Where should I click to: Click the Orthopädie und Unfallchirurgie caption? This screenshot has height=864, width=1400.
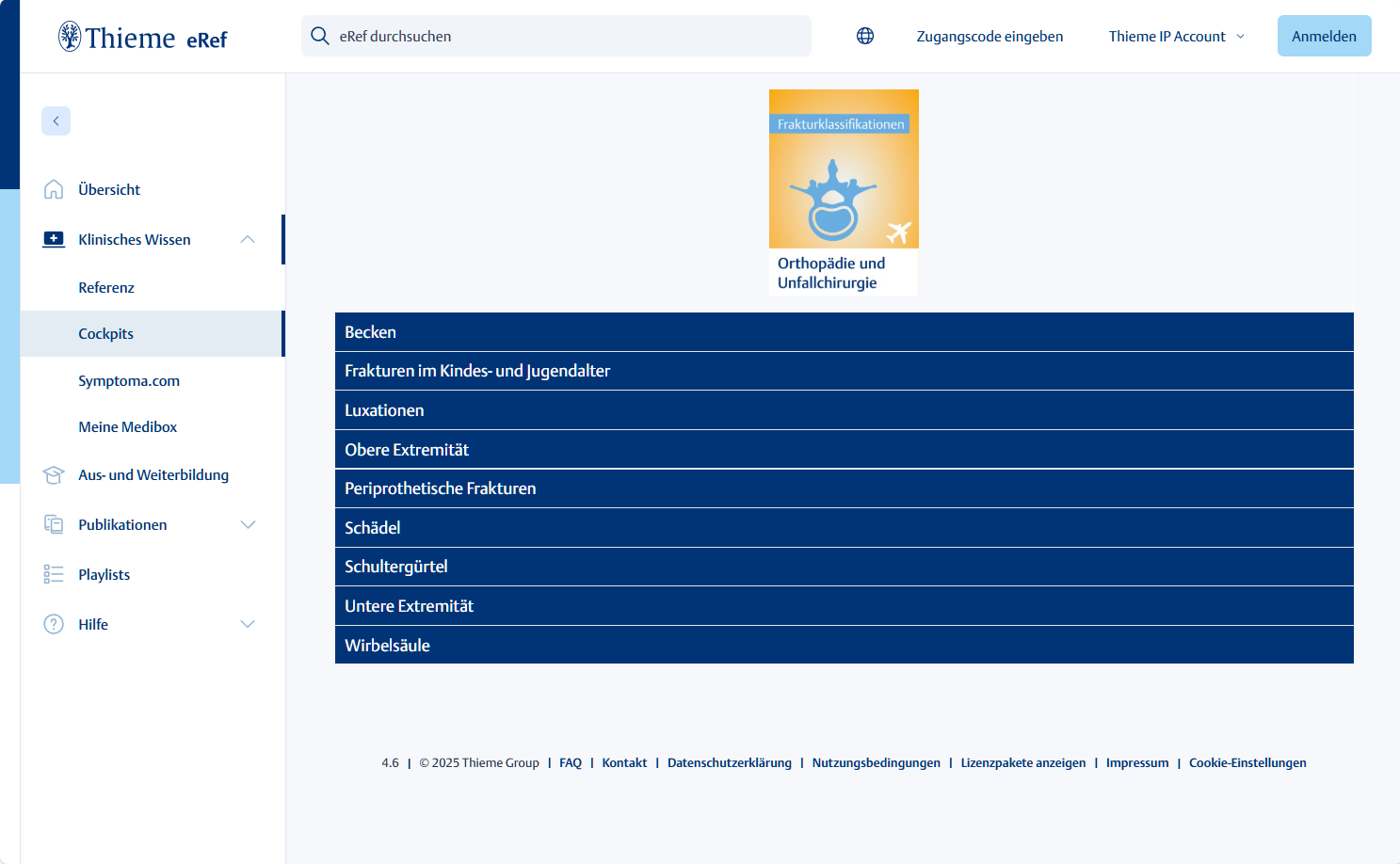[831, 273]
